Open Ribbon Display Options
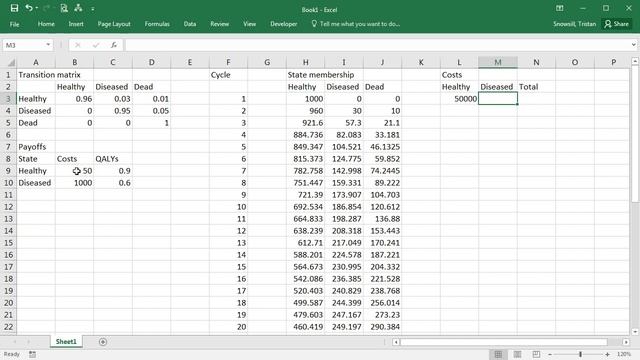 click(x=560, y=8)
